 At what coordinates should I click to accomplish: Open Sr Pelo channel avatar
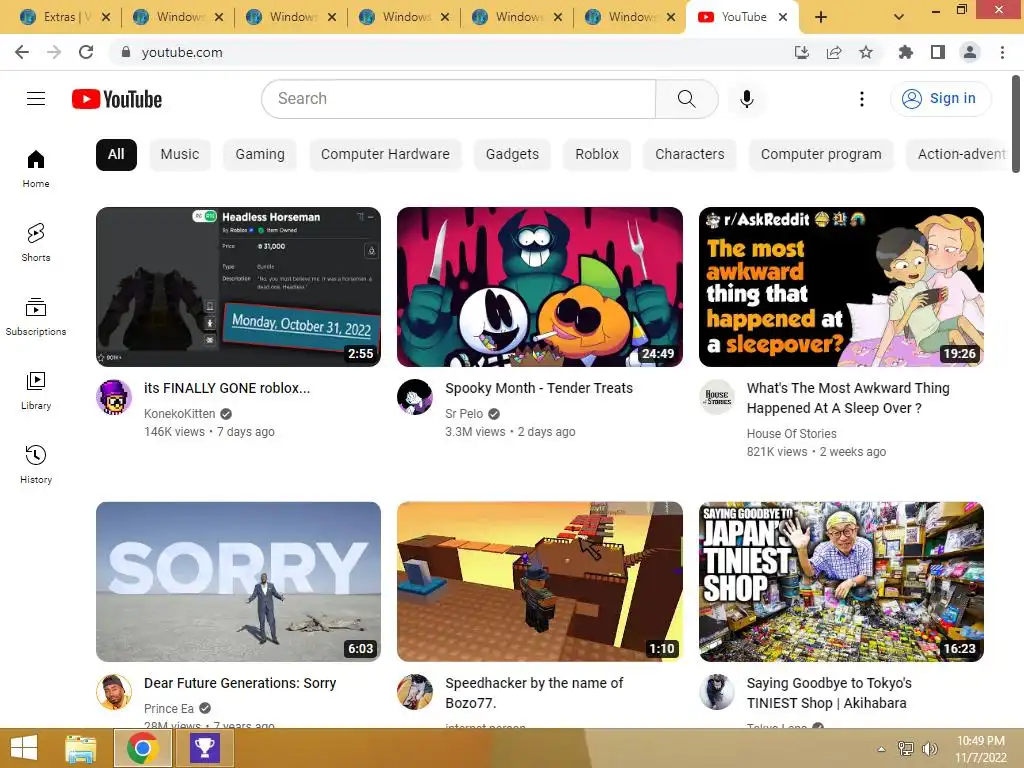coord(415,397)
